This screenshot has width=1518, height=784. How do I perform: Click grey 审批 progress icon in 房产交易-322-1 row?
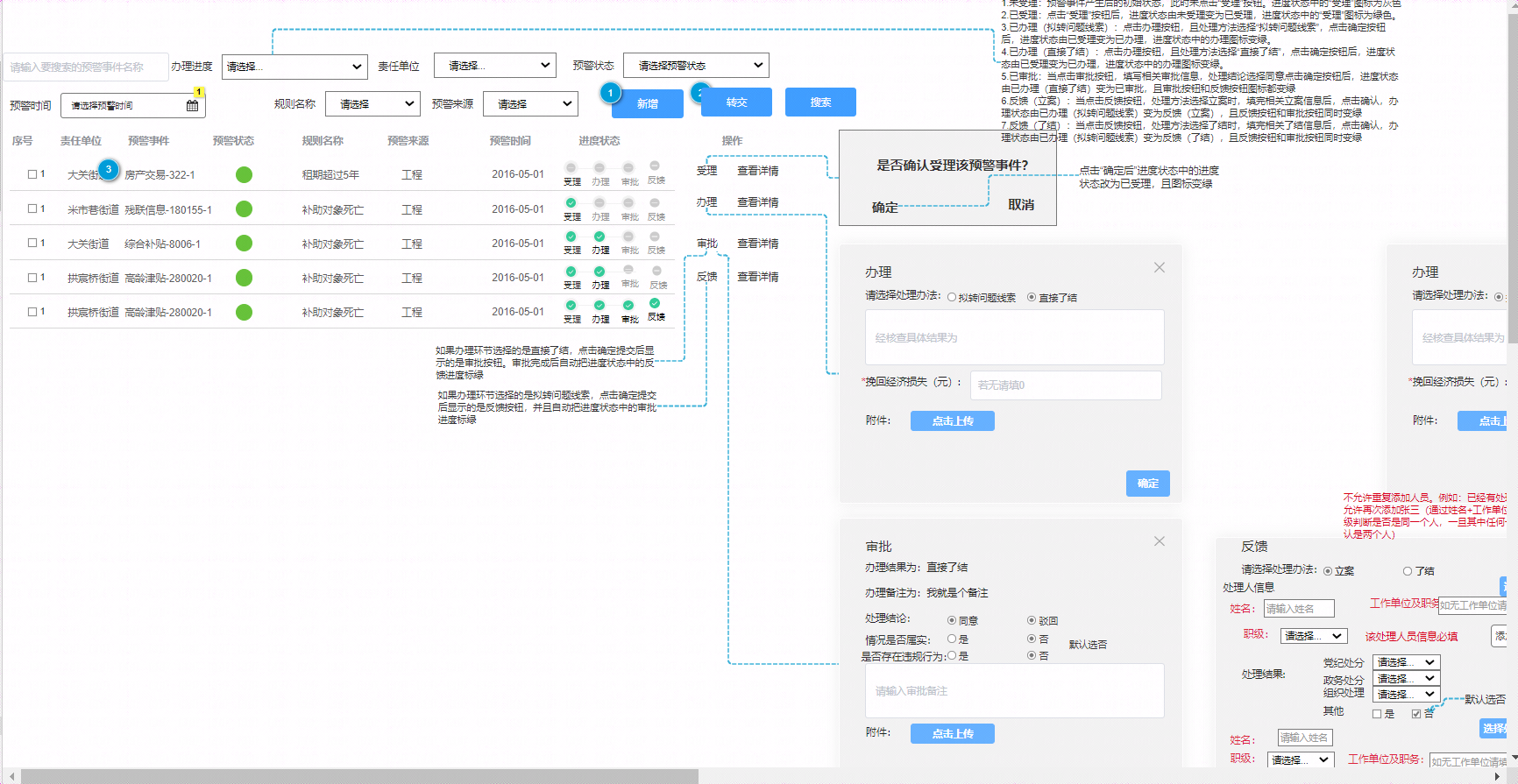[628, 167]
